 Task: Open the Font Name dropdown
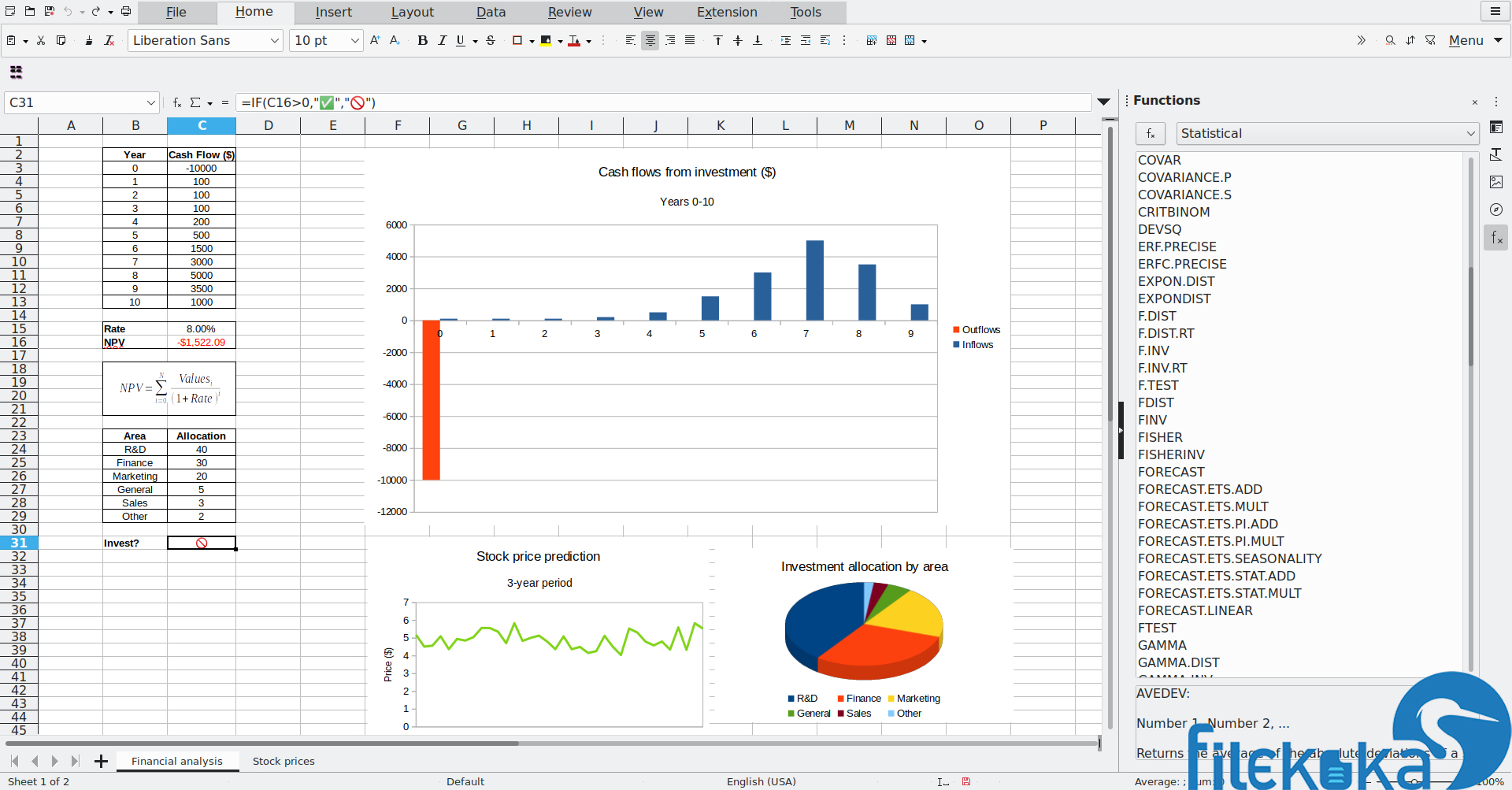[275, 40]
